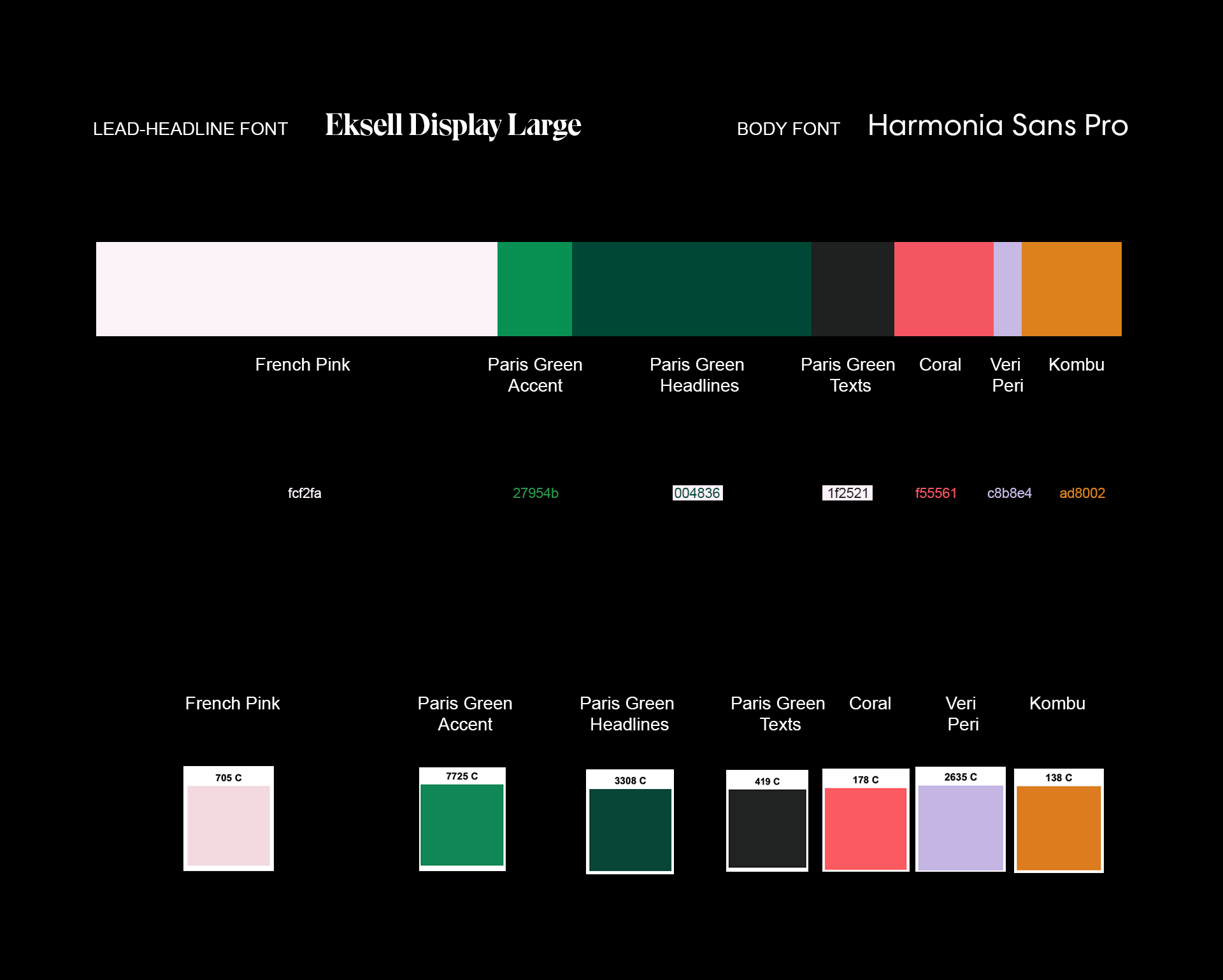Image resolution: width=1223 pixels, height=980 pixels.
Task: Select the 2635 C Pantone chip
Action: pyautogui.click(x=961, y=820)
